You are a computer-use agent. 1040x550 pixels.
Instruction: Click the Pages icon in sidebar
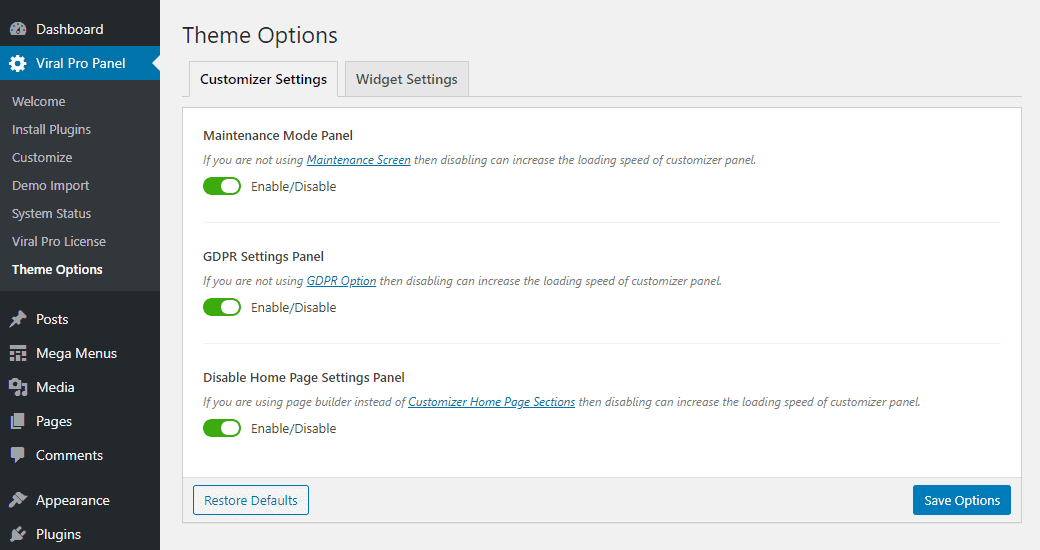(18, 421)
